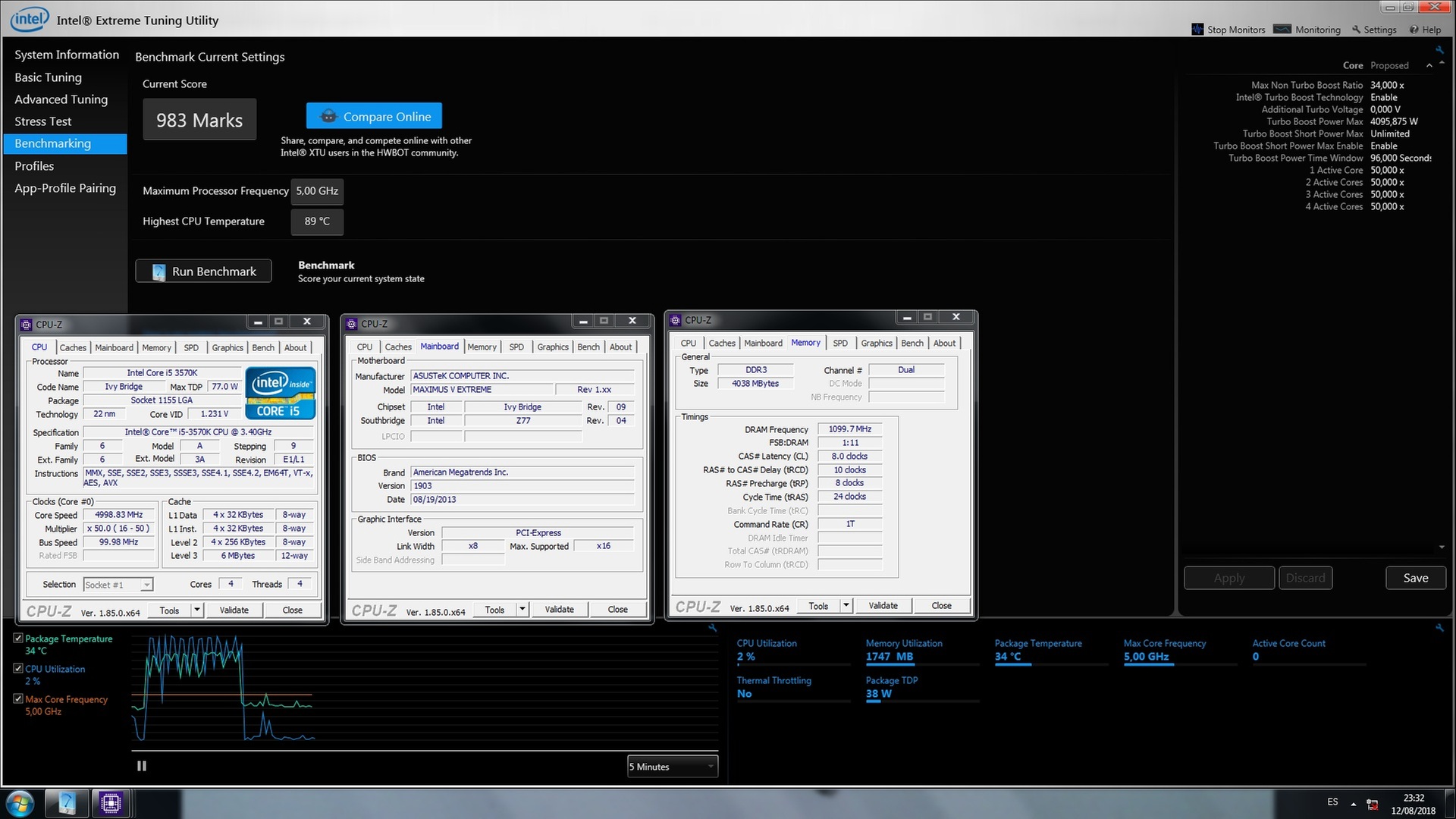Click the 1 Active Core 50,000 x value
The height and width of the screenshot is (819, 1456).
(1387, 170)
